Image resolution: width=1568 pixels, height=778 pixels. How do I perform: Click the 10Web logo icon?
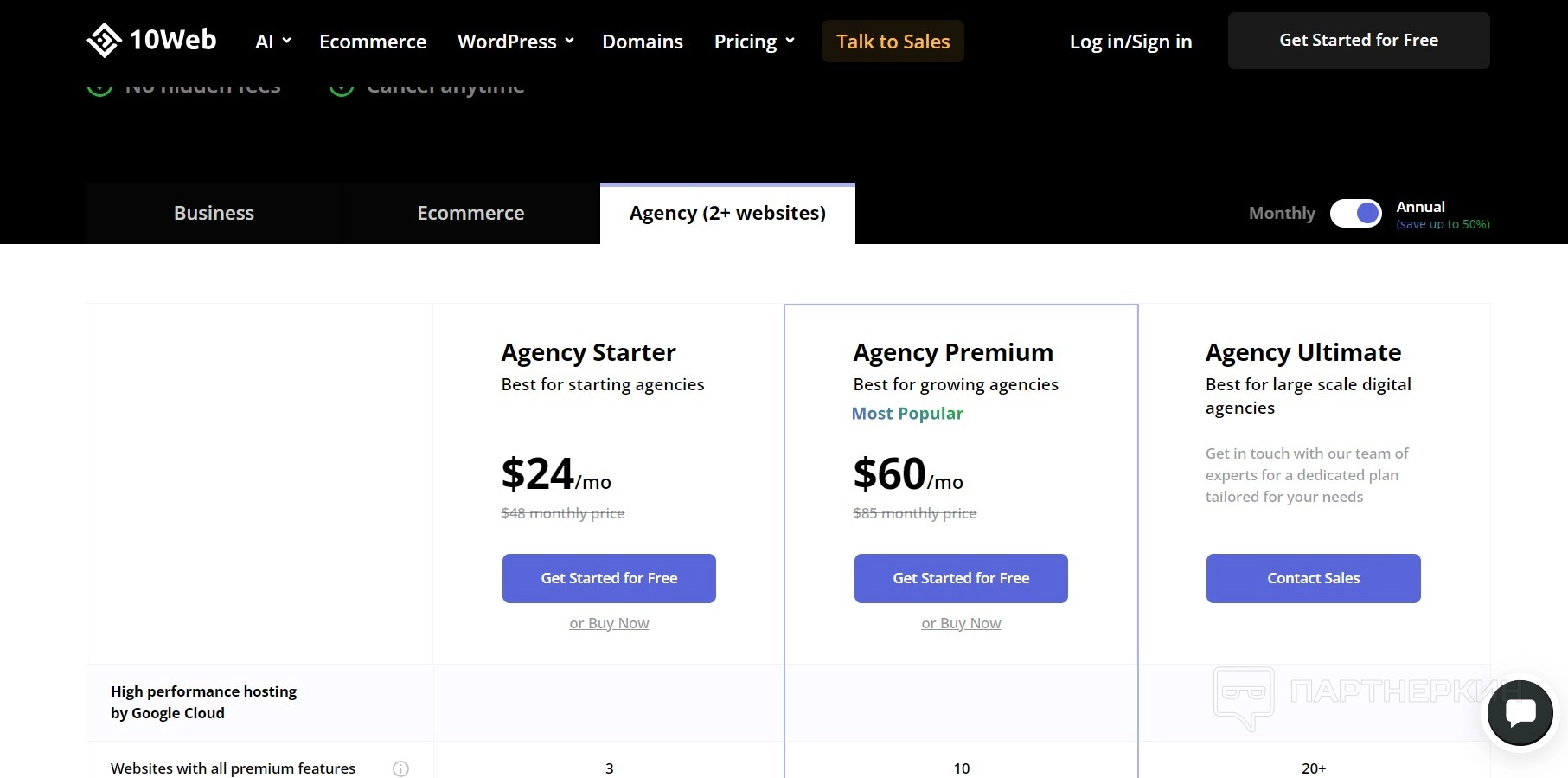[x=104, y=41]
